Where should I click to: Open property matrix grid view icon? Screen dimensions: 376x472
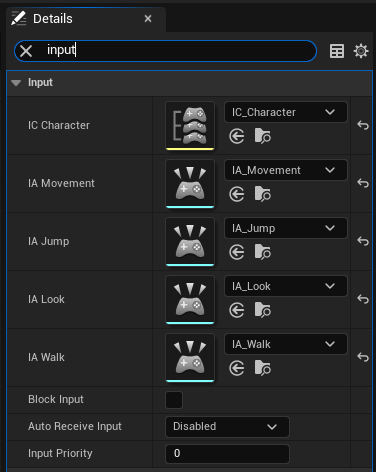click(337, 51)
